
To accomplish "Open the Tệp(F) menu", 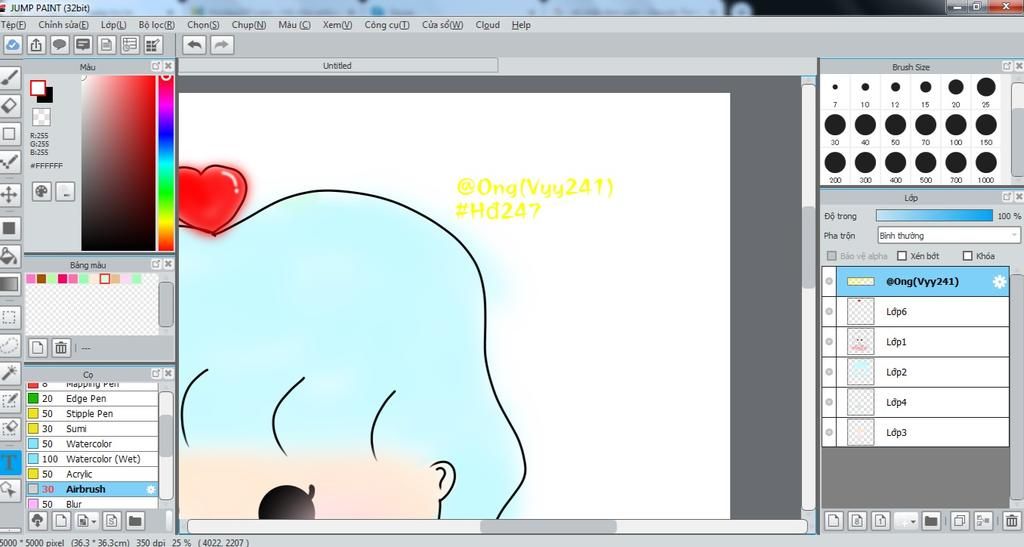I will coord(13,25).
